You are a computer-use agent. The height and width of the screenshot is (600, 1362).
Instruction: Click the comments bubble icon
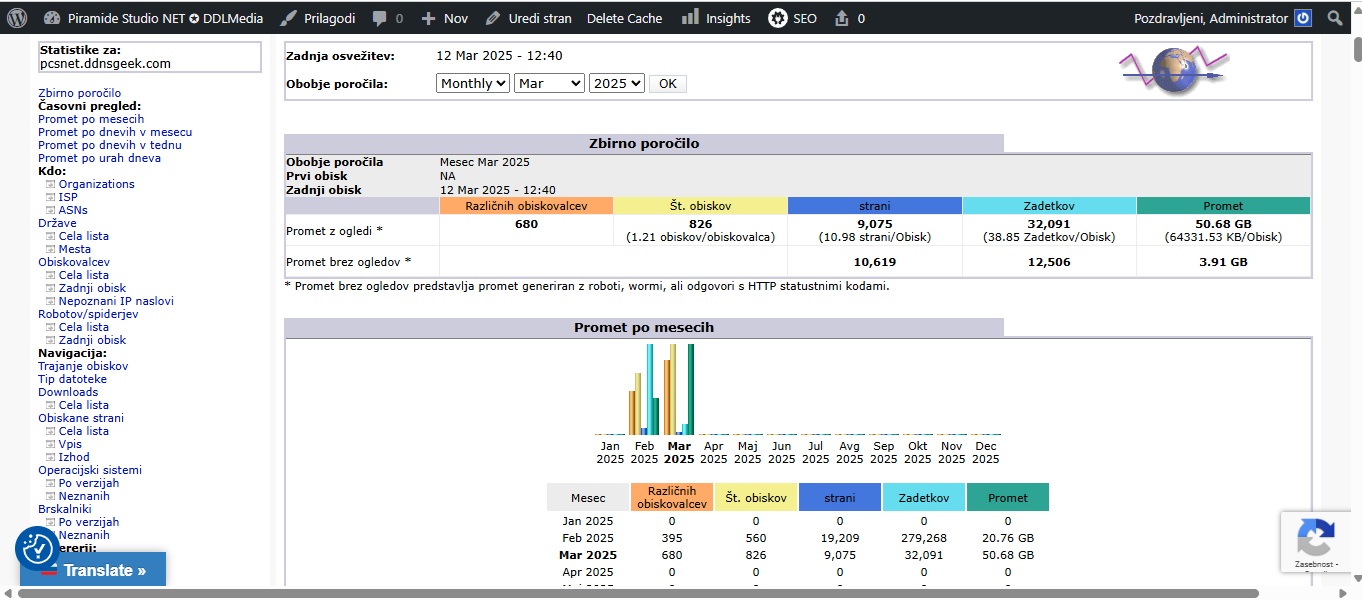[x=379, y=18]
